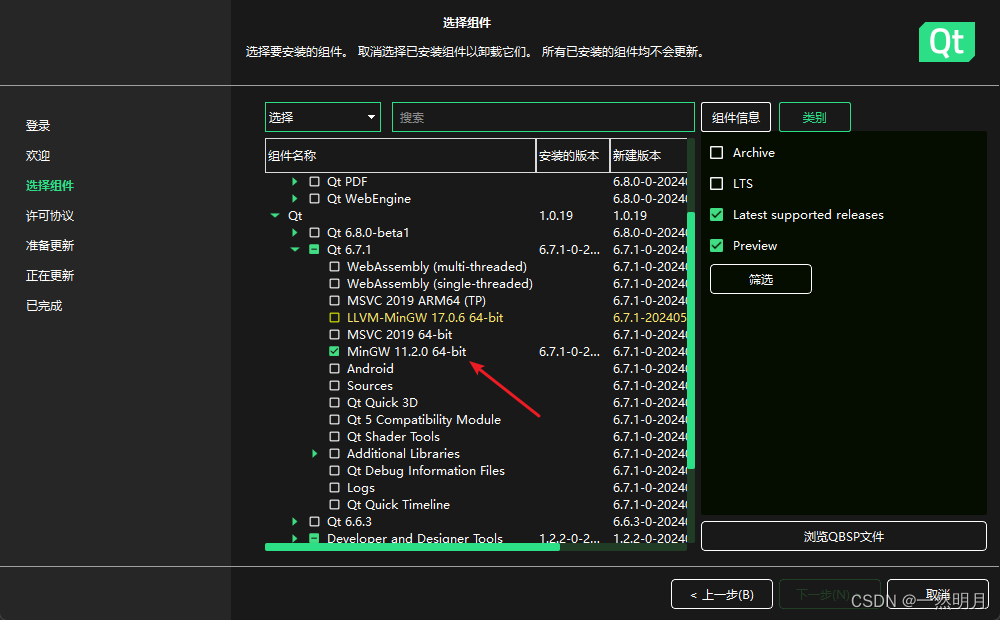The height and width of the screenshot is (620, 1000).
Task: Check the Qt 6.8.0-beta1 checkbox
Action: 314,233
